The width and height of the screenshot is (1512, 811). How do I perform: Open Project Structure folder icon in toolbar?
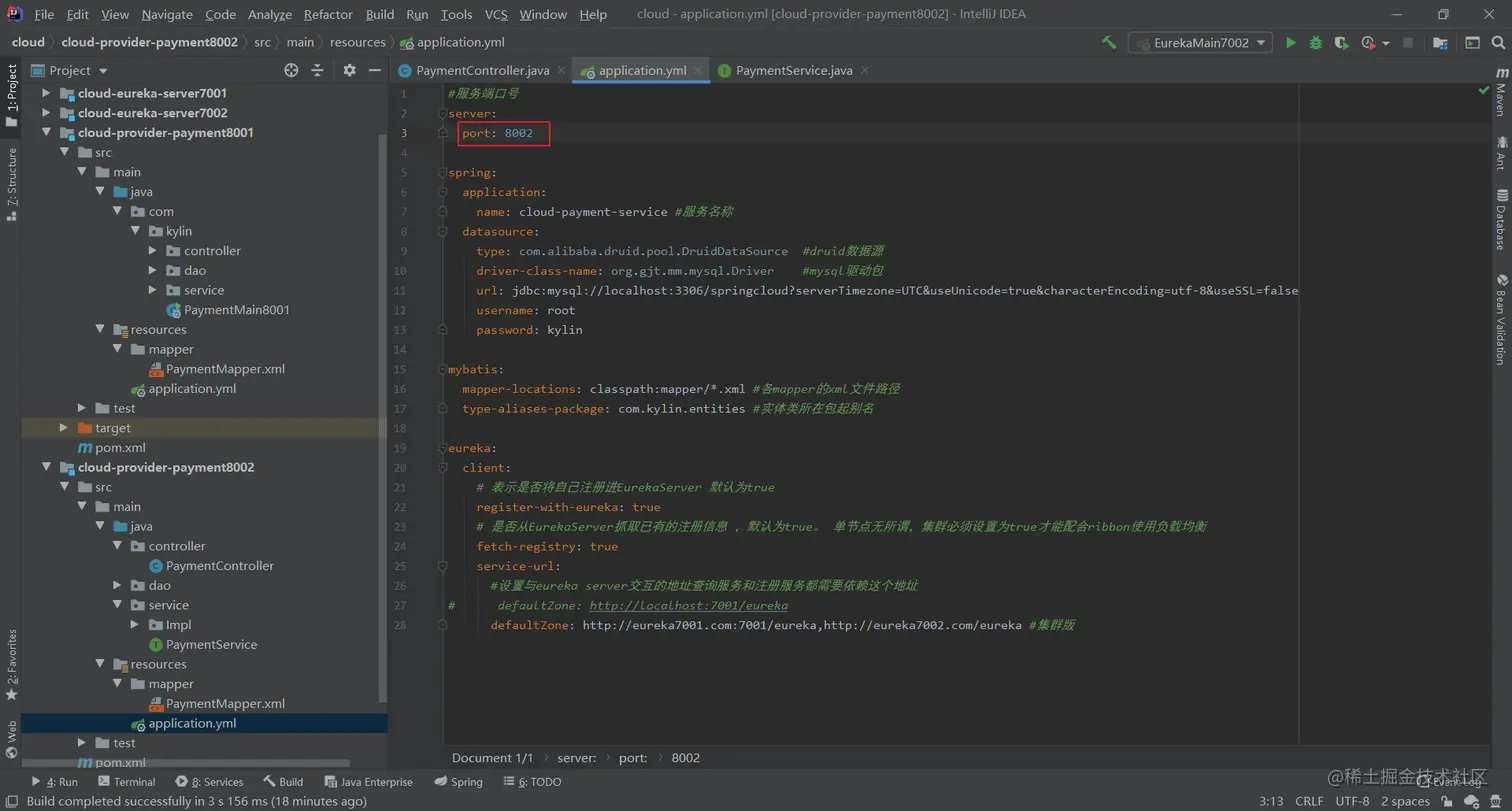click(x=1440, y=43)
